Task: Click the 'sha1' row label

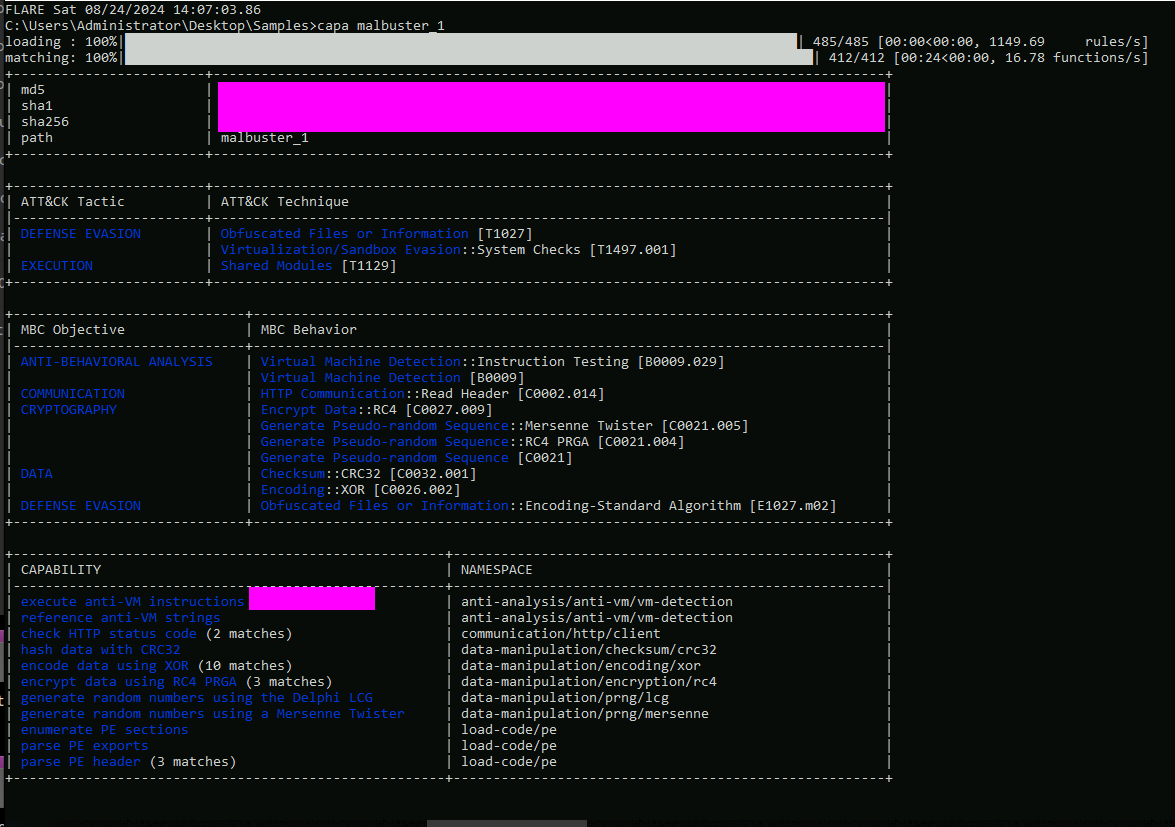Action: [37, 106]
